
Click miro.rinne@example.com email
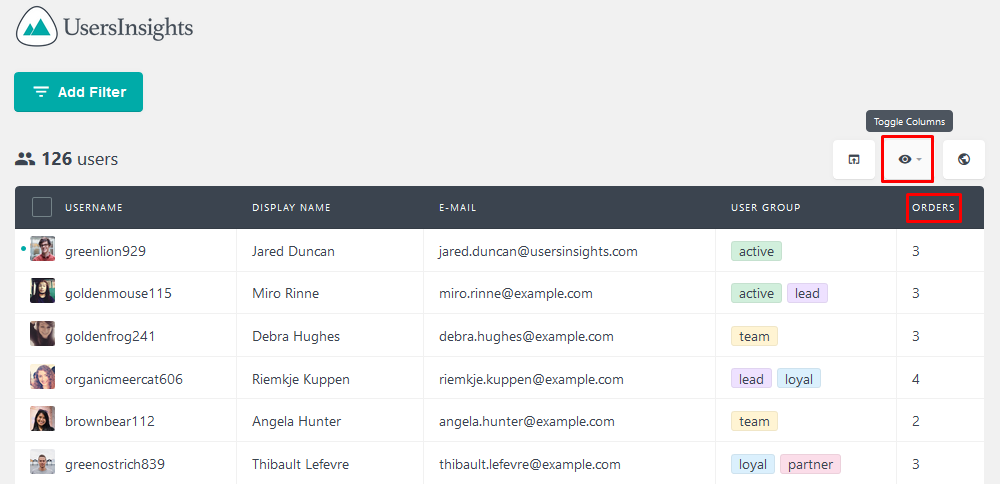point(516,293)
